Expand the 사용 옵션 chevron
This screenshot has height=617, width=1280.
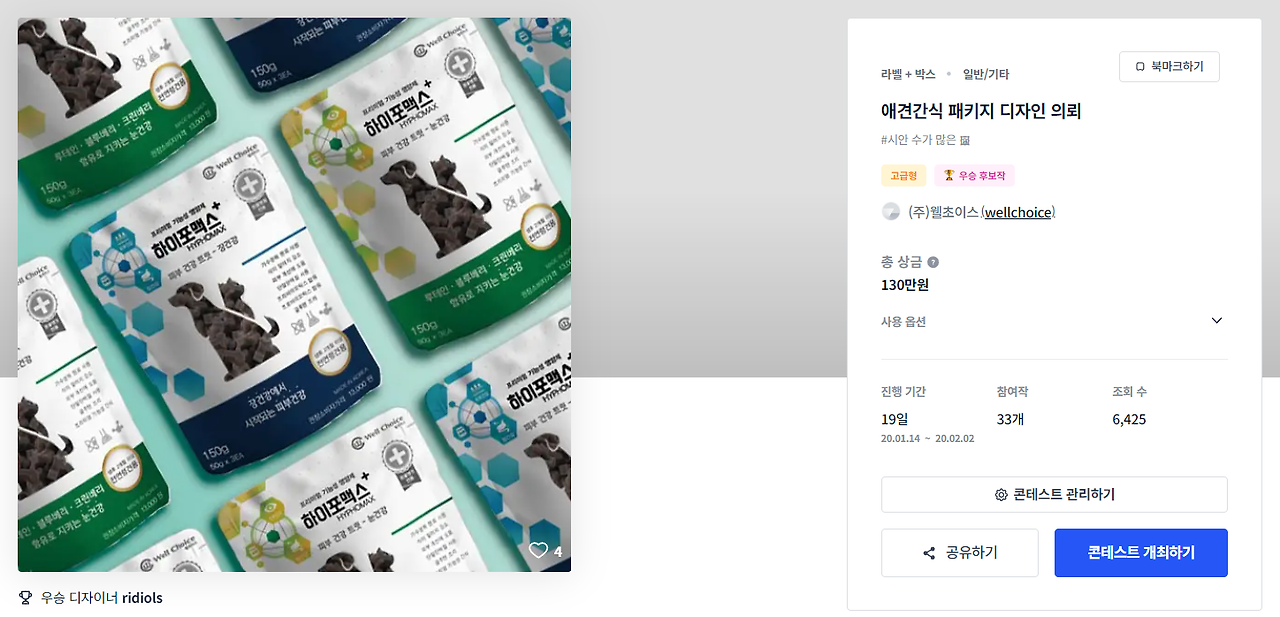(x=1217, y=321)
